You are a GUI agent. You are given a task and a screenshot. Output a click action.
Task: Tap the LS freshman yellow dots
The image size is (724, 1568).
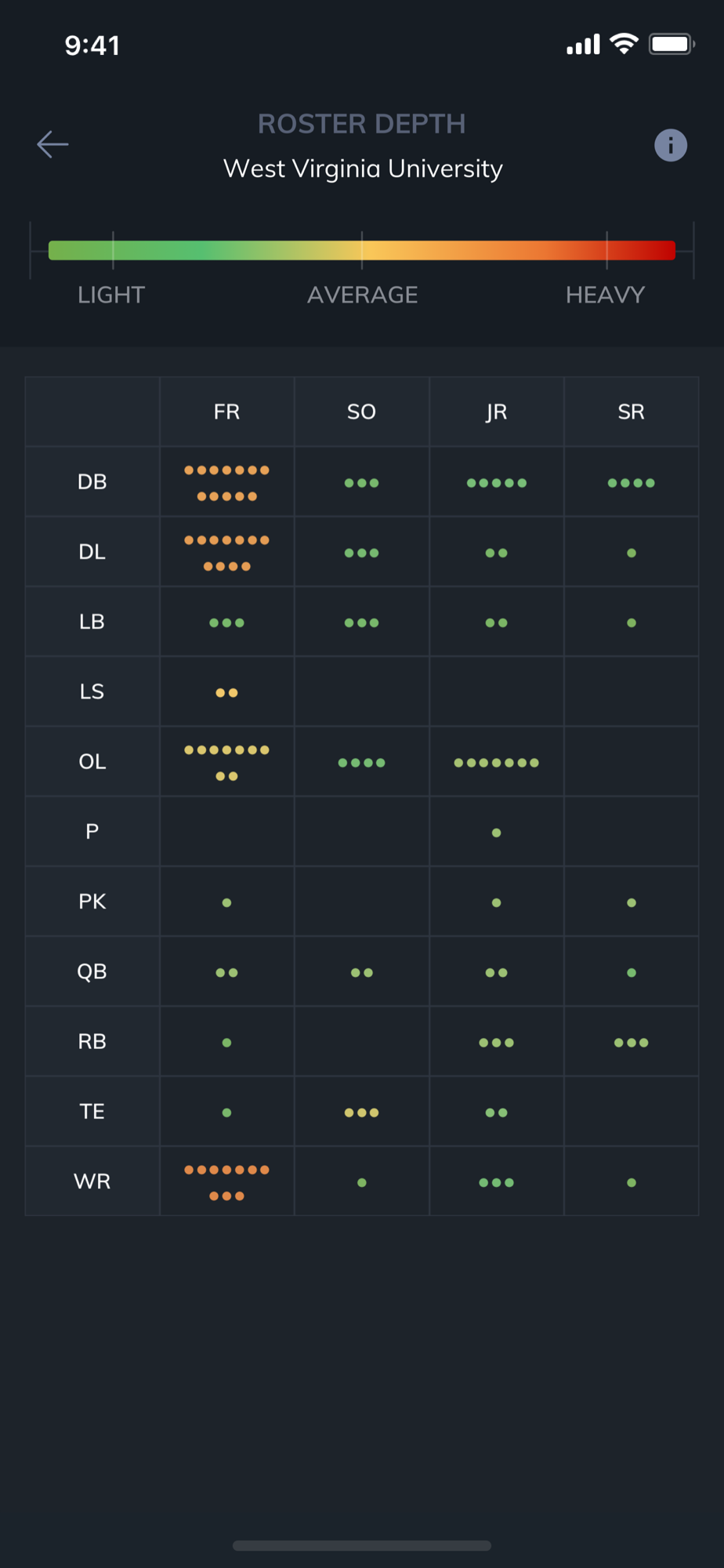coord(227,692)
